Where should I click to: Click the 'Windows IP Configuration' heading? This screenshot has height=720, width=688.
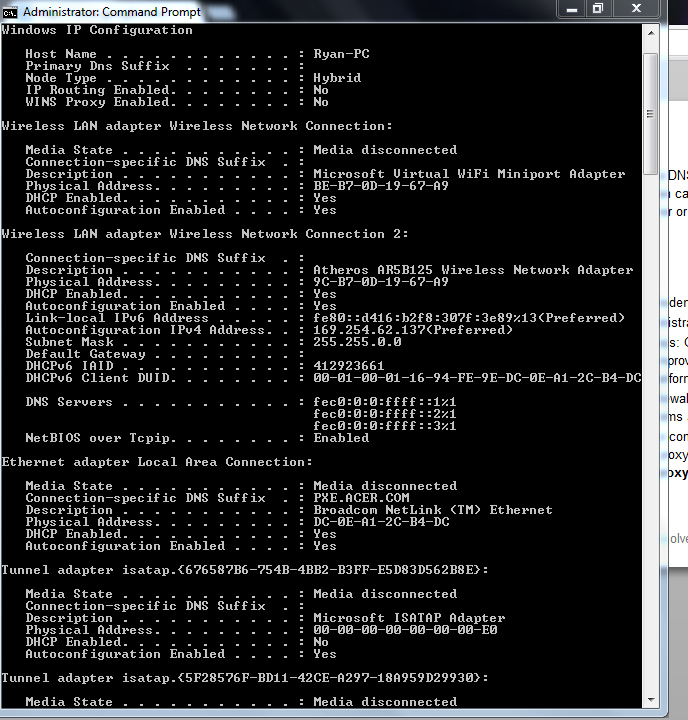[x=97, y=30]
